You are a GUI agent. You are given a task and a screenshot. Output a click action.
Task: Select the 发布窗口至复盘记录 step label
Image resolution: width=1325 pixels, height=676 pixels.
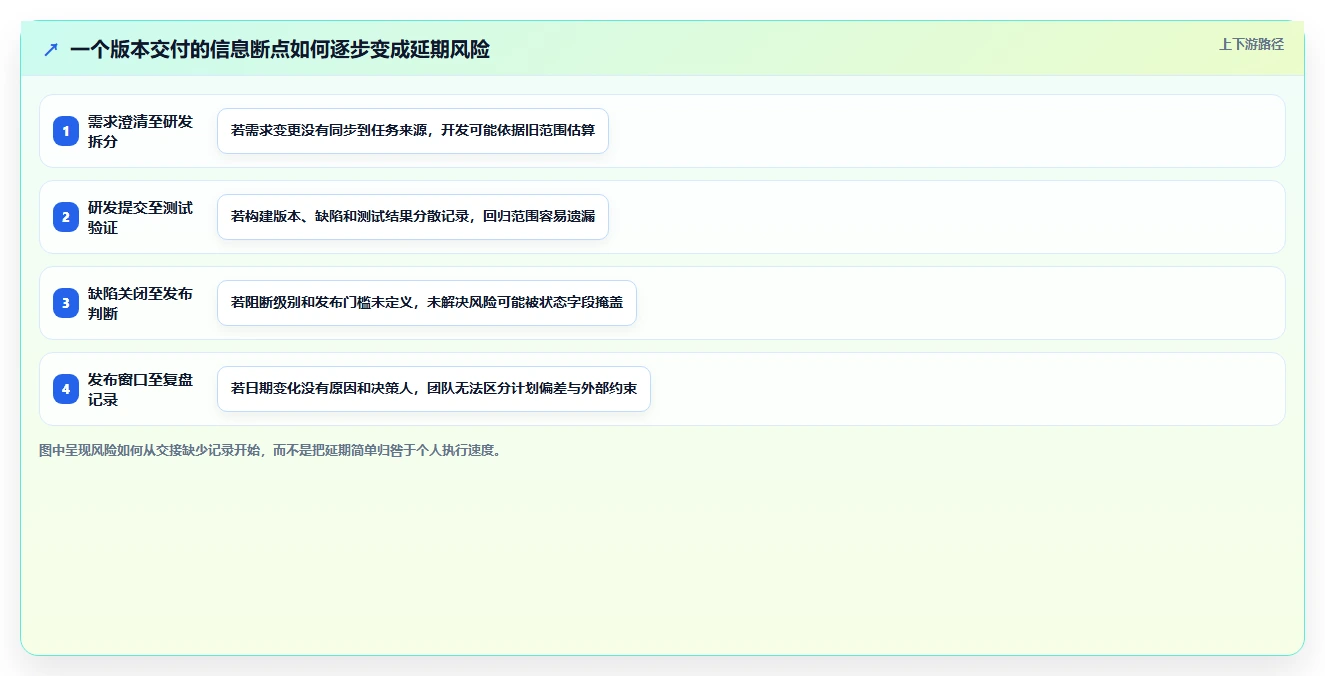(x=140, y=389)
